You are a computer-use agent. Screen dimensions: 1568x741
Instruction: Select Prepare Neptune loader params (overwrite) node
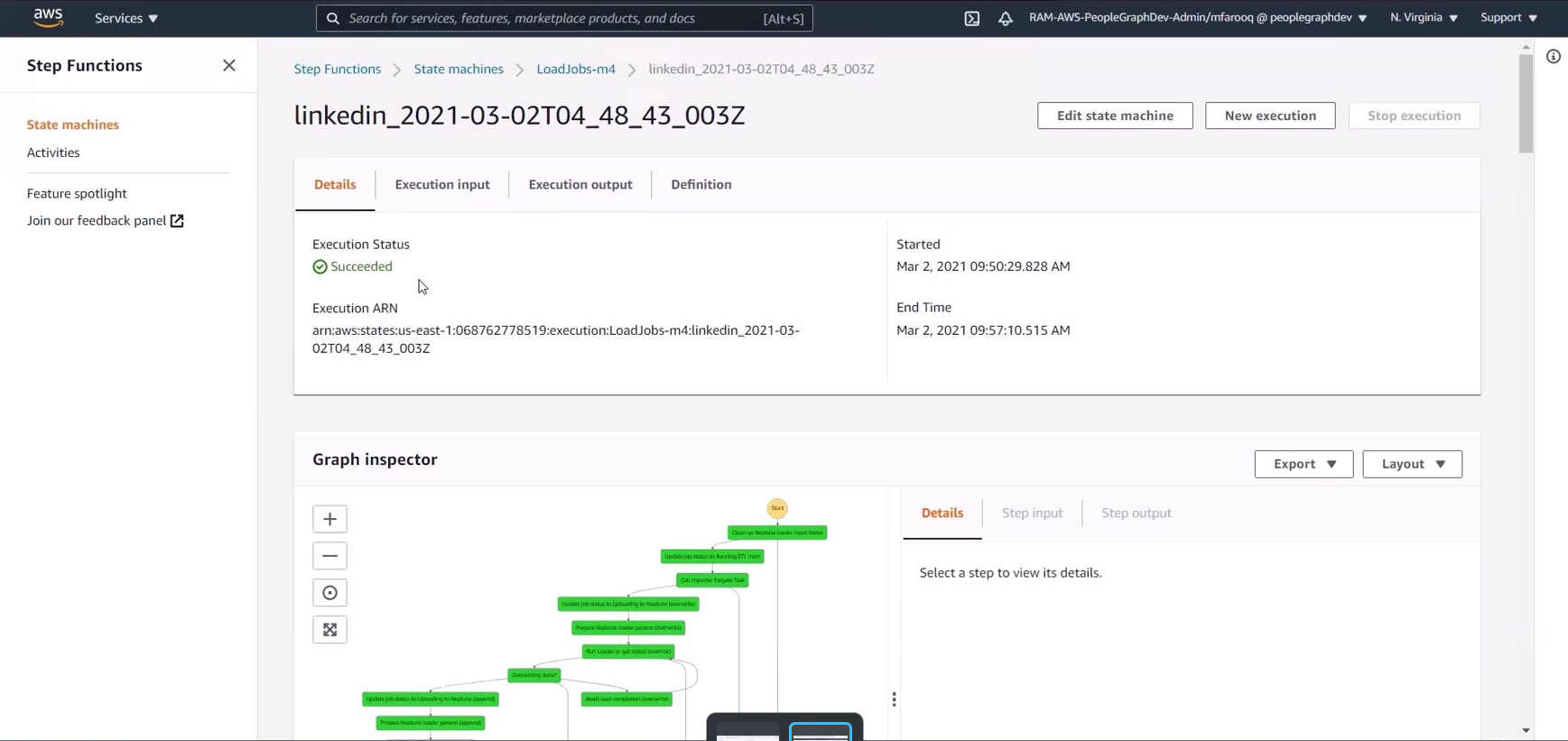[x=628, y=627]
